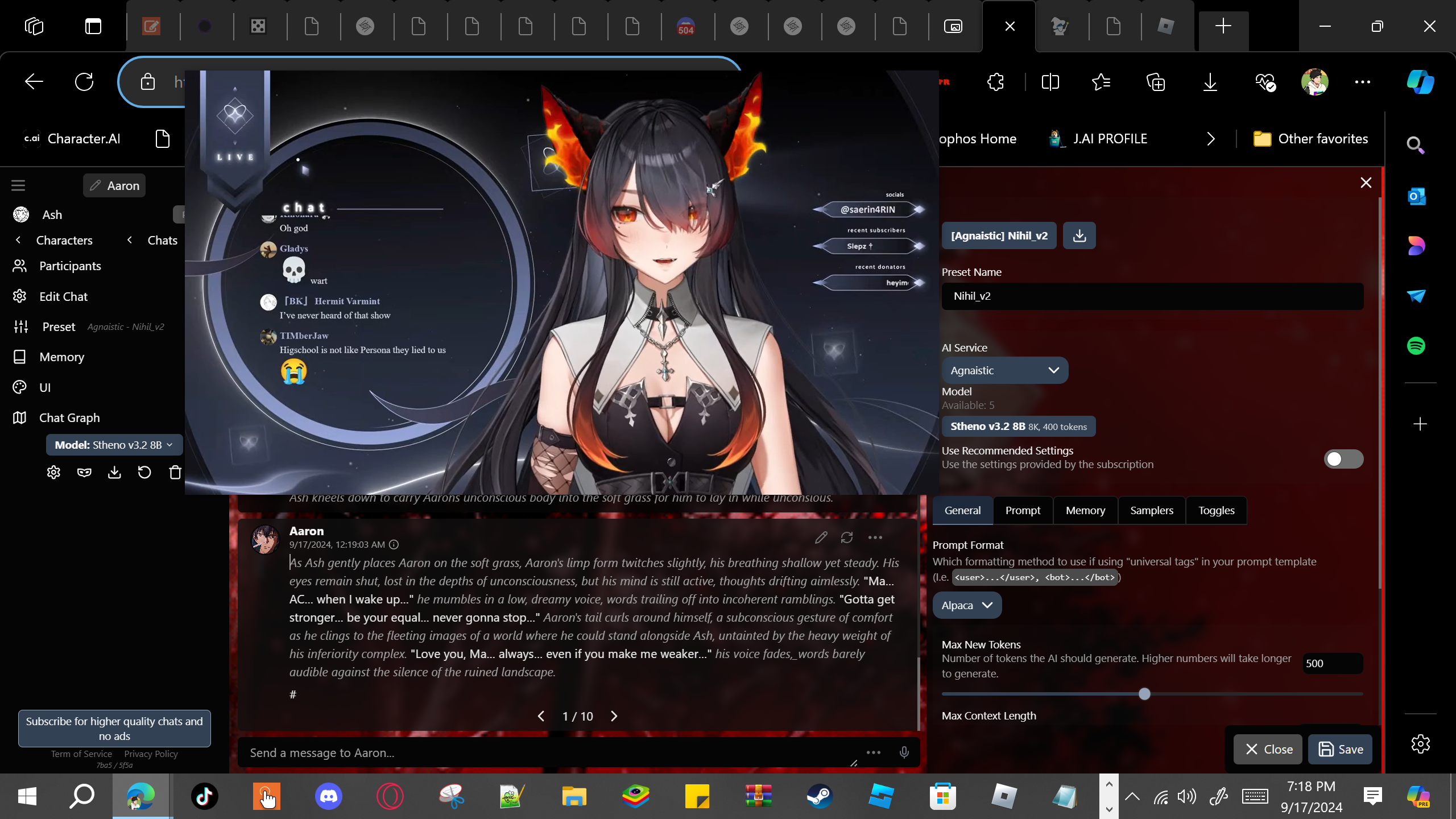Click the download icon next to the Nihil_v2 preset
The height and width of the screenshot is (819, 1456).
pos(1079,235)
